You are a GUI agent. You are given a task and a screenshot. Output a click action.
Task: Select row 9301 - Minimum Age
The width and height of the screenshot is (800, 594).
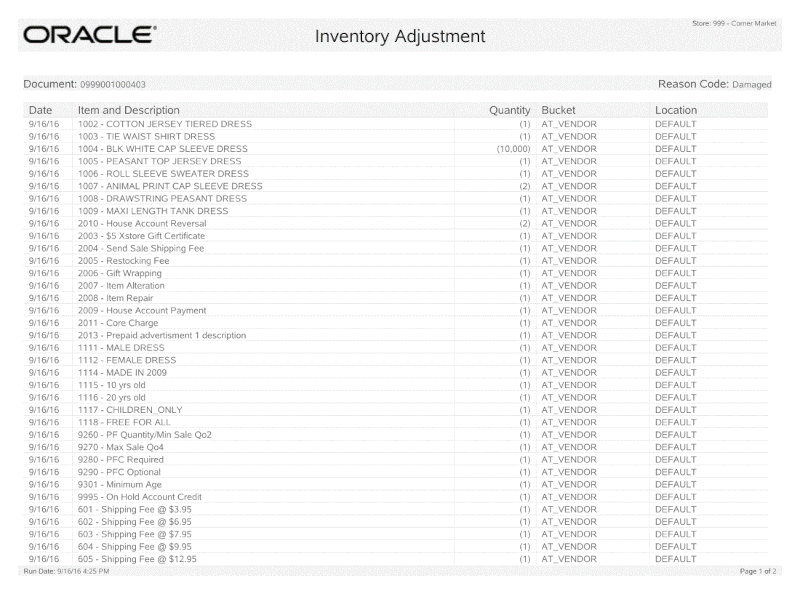coord(395,484)
